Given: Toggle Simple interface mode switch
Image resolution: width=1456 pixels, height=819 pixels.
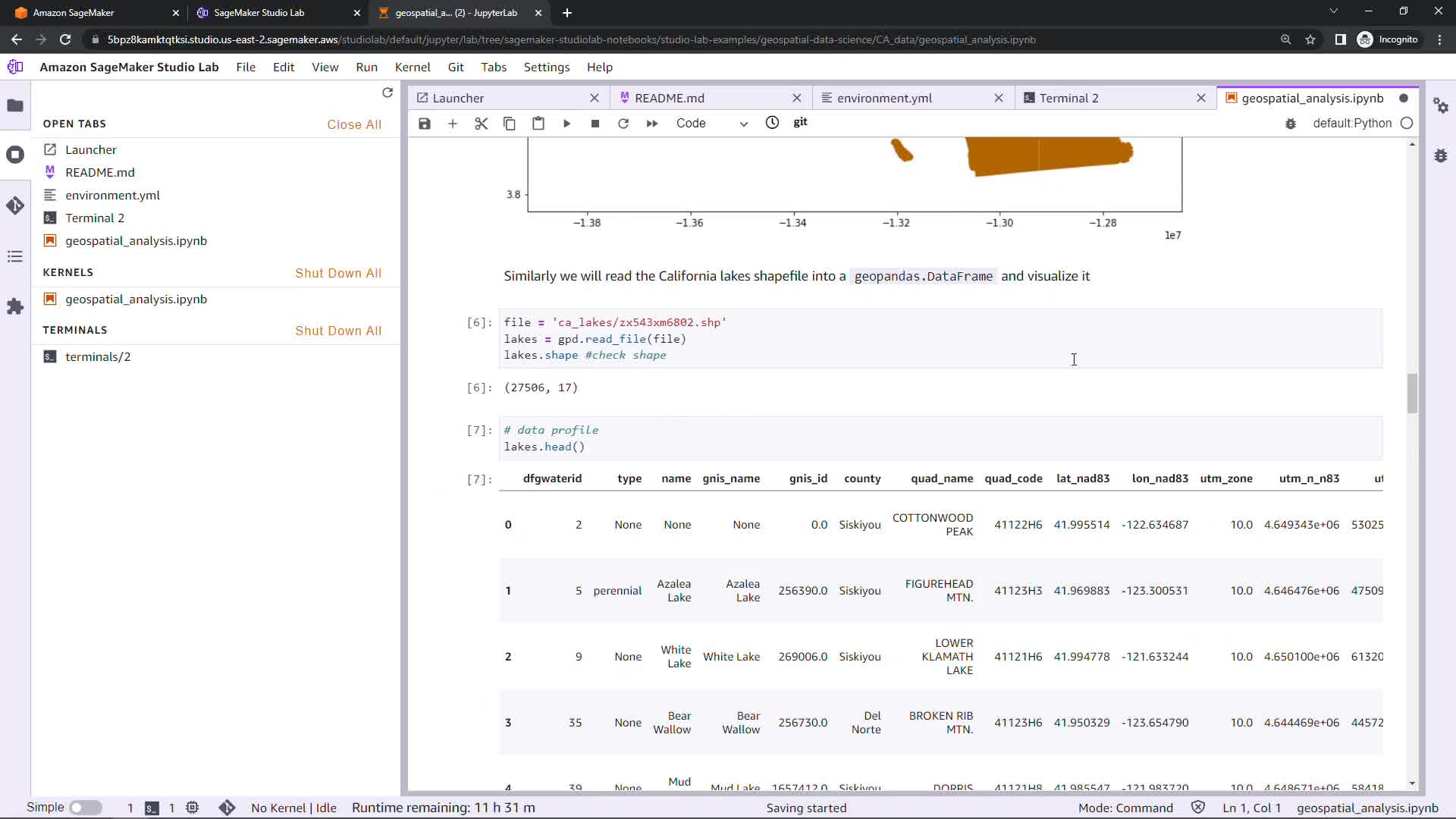Looking at the screenshot, I should (85, 808).
